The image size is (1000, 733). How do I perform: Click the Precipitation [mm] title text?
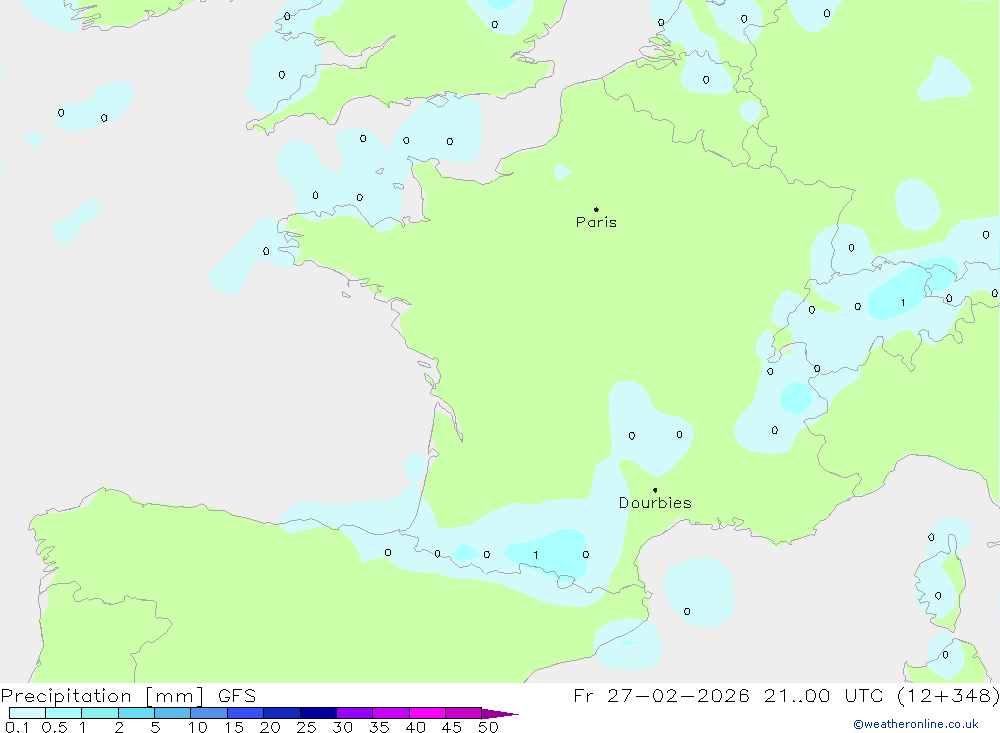(x=104, y=696)
